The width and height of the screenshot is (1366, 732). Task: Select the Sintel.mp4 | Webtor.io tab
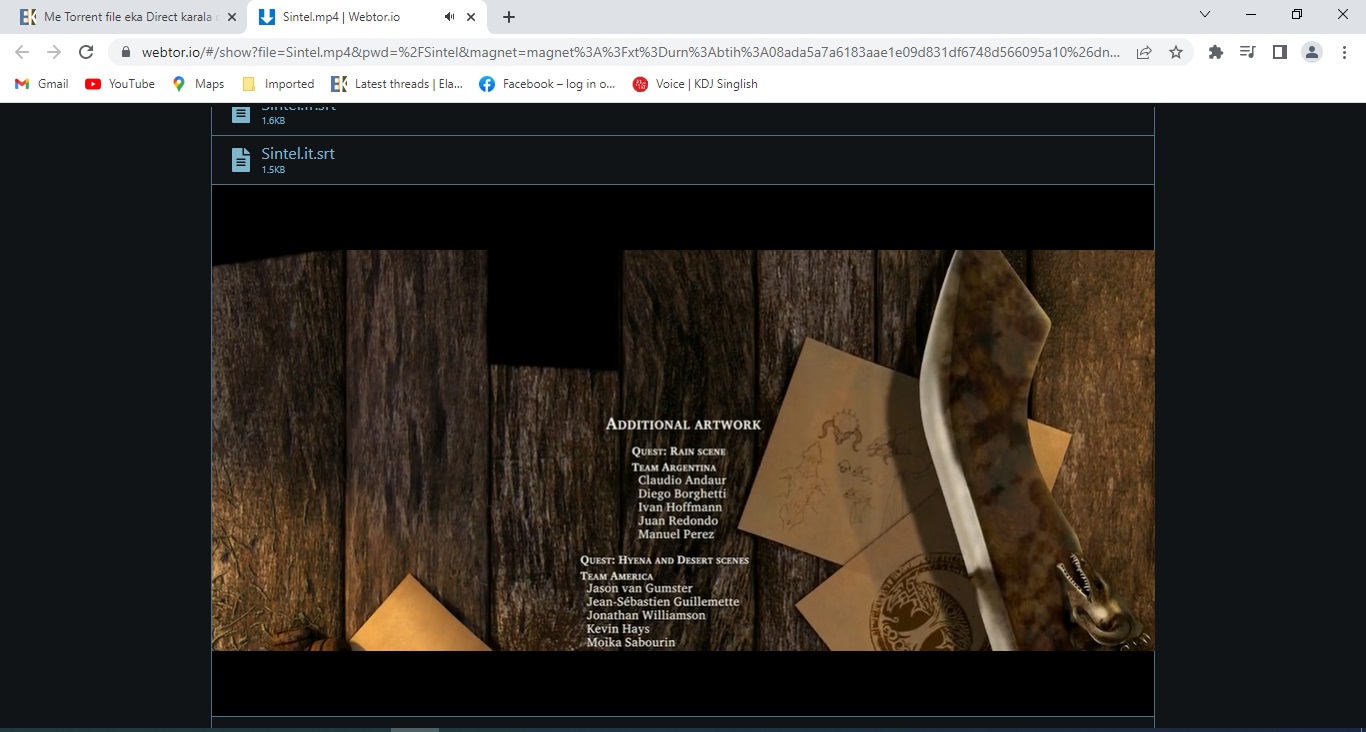pos(366,17)
